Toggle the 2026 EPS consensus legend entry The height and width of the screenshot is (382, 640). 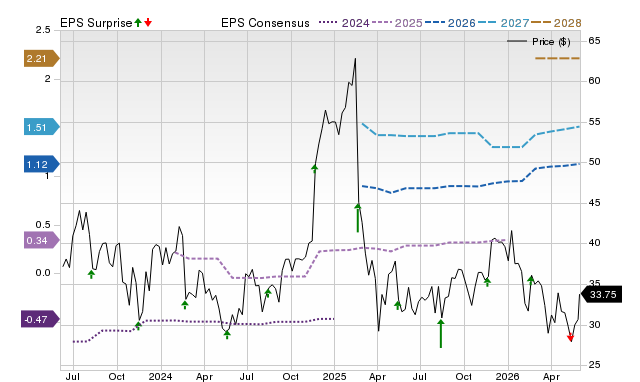point(450,23)
